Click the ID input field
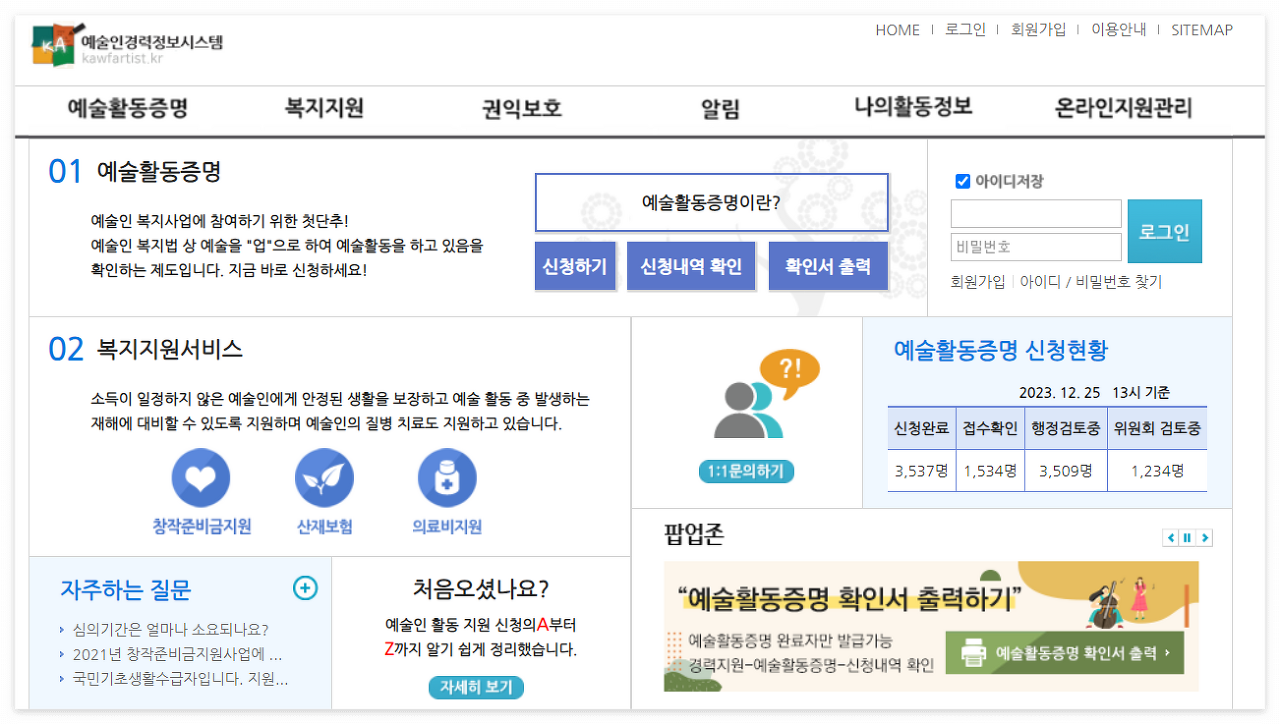The image size is (1280, 724). [1036, 214]
